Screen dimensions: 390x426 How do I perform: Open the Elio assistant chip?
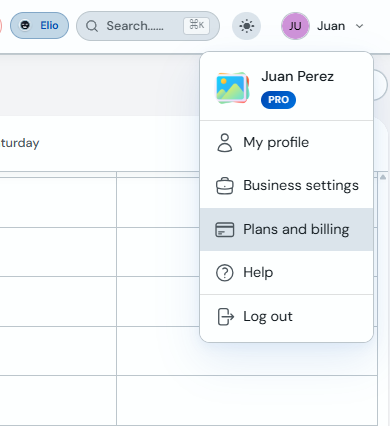point(39,26)
